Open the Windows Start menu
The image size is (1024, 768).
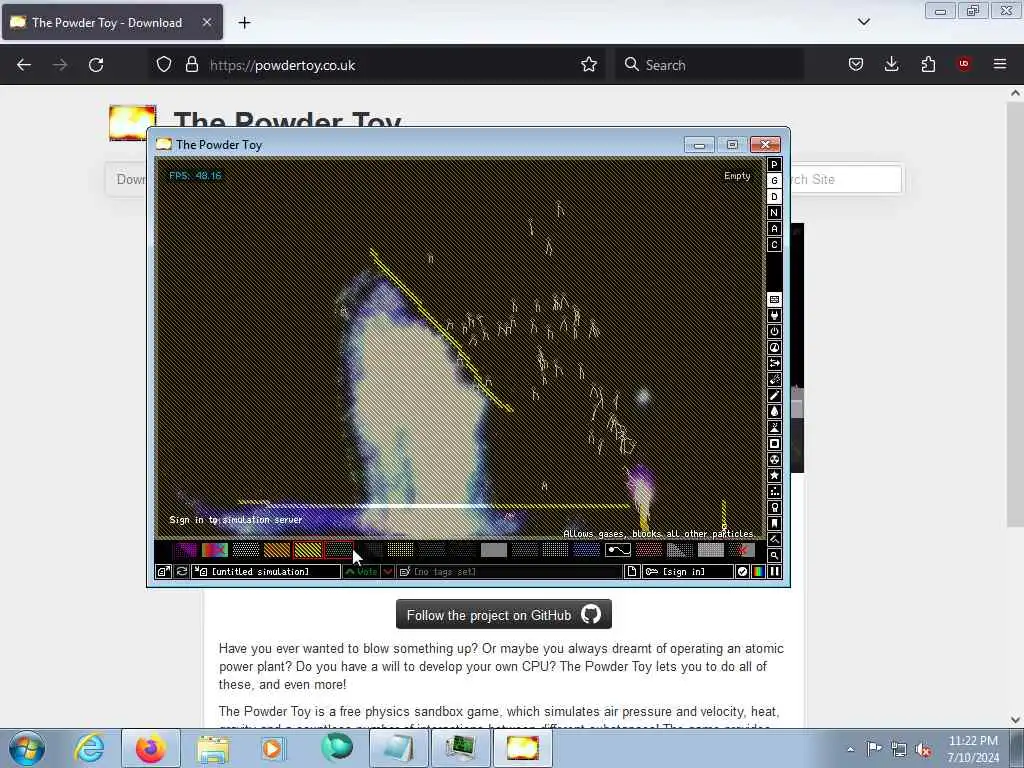tap(27, 748)
